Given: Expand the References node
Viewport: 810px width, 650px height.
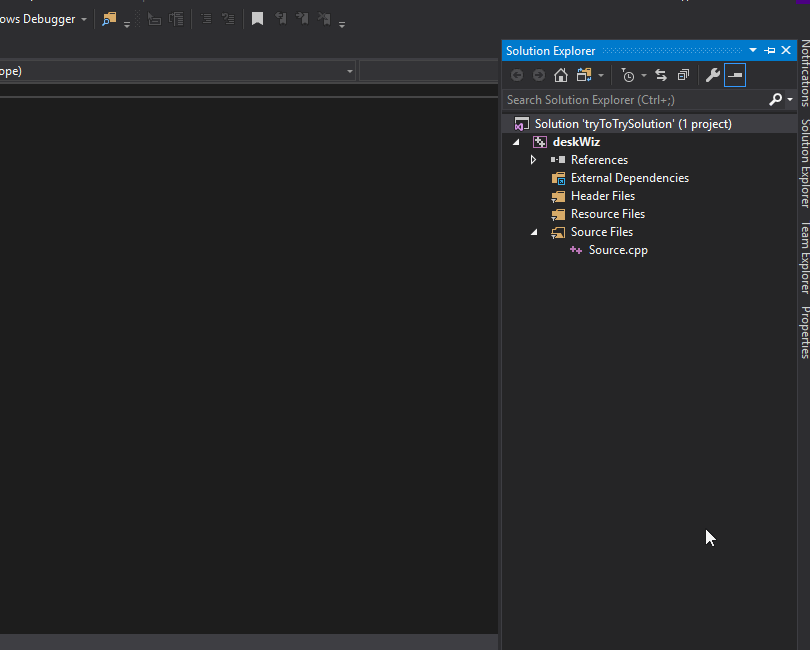Looking at the screenshot, I should point(533,160).
